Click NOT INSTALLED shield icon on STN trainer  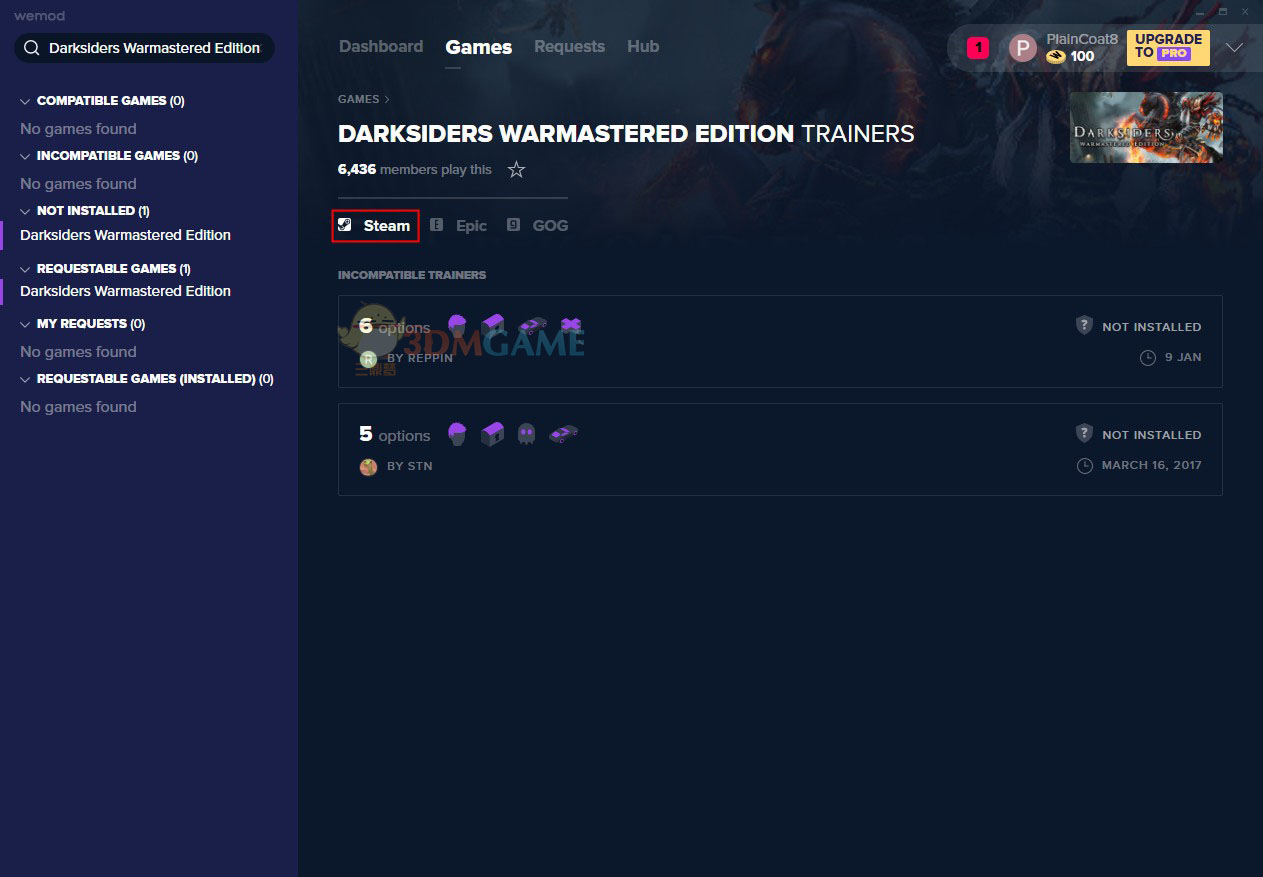[x=1084, y=434]
